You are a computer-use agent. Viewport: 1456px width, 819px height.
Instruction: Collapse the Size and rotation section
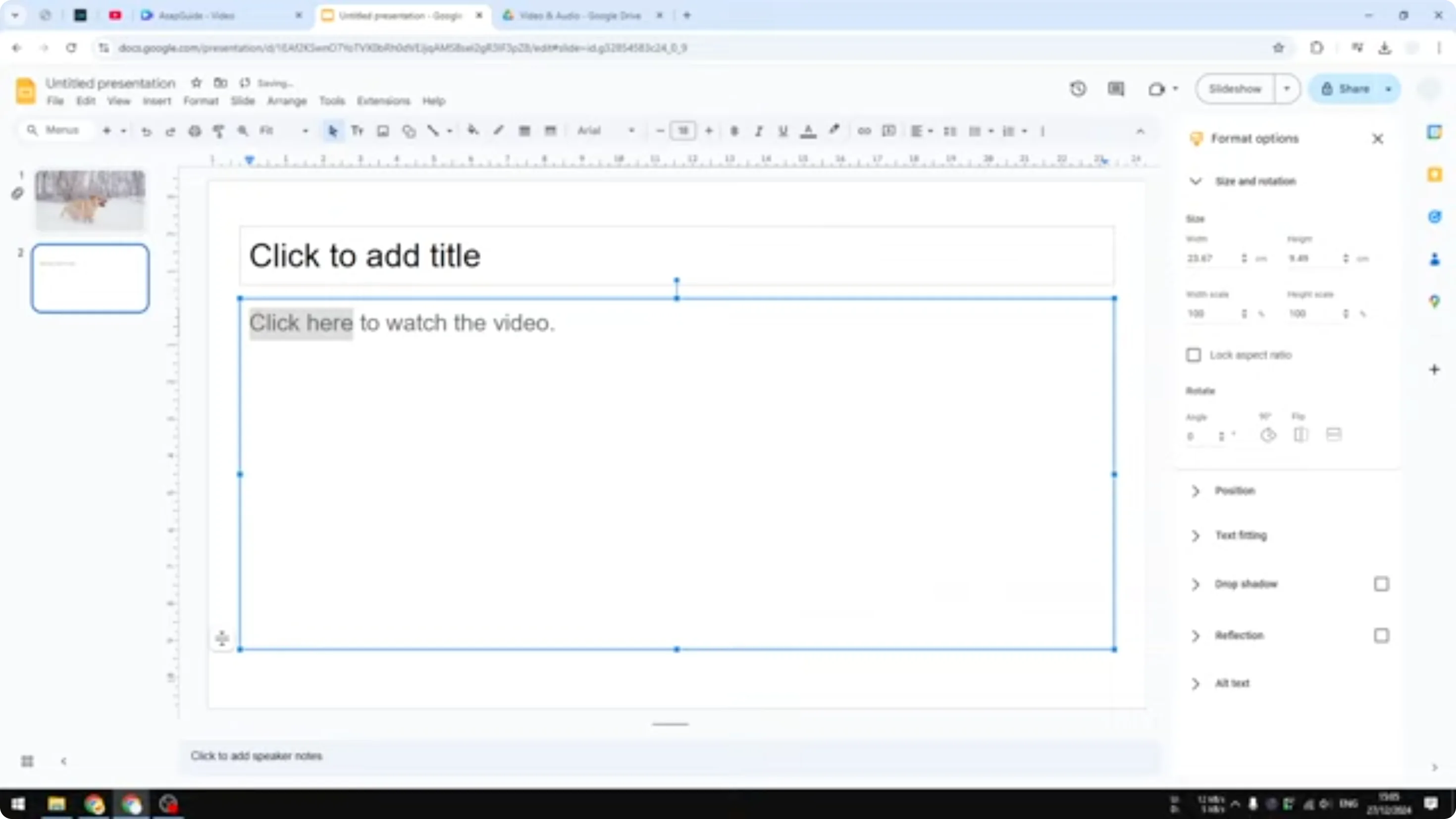pyautogui.click(x=1196, y=181)
